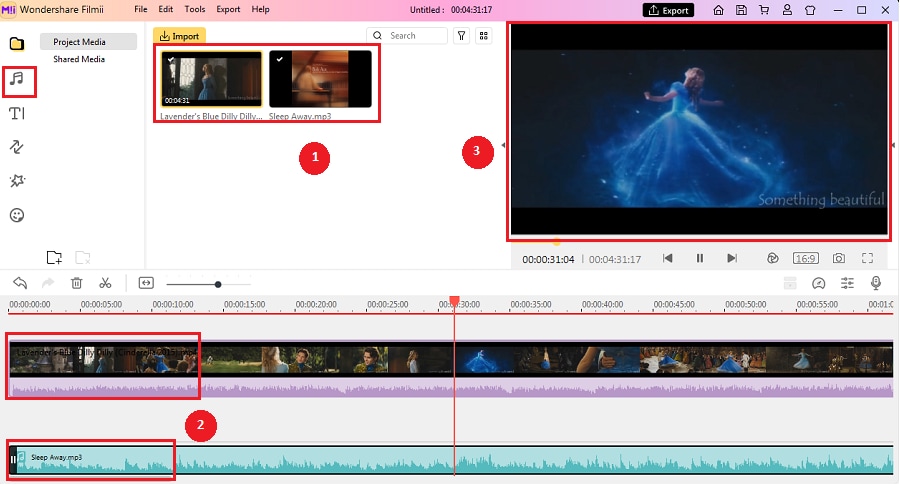Image resolution: width=900 pixels, height=485 pixels.
Task: Click the black Export button
Action: [x=668, y=10]
